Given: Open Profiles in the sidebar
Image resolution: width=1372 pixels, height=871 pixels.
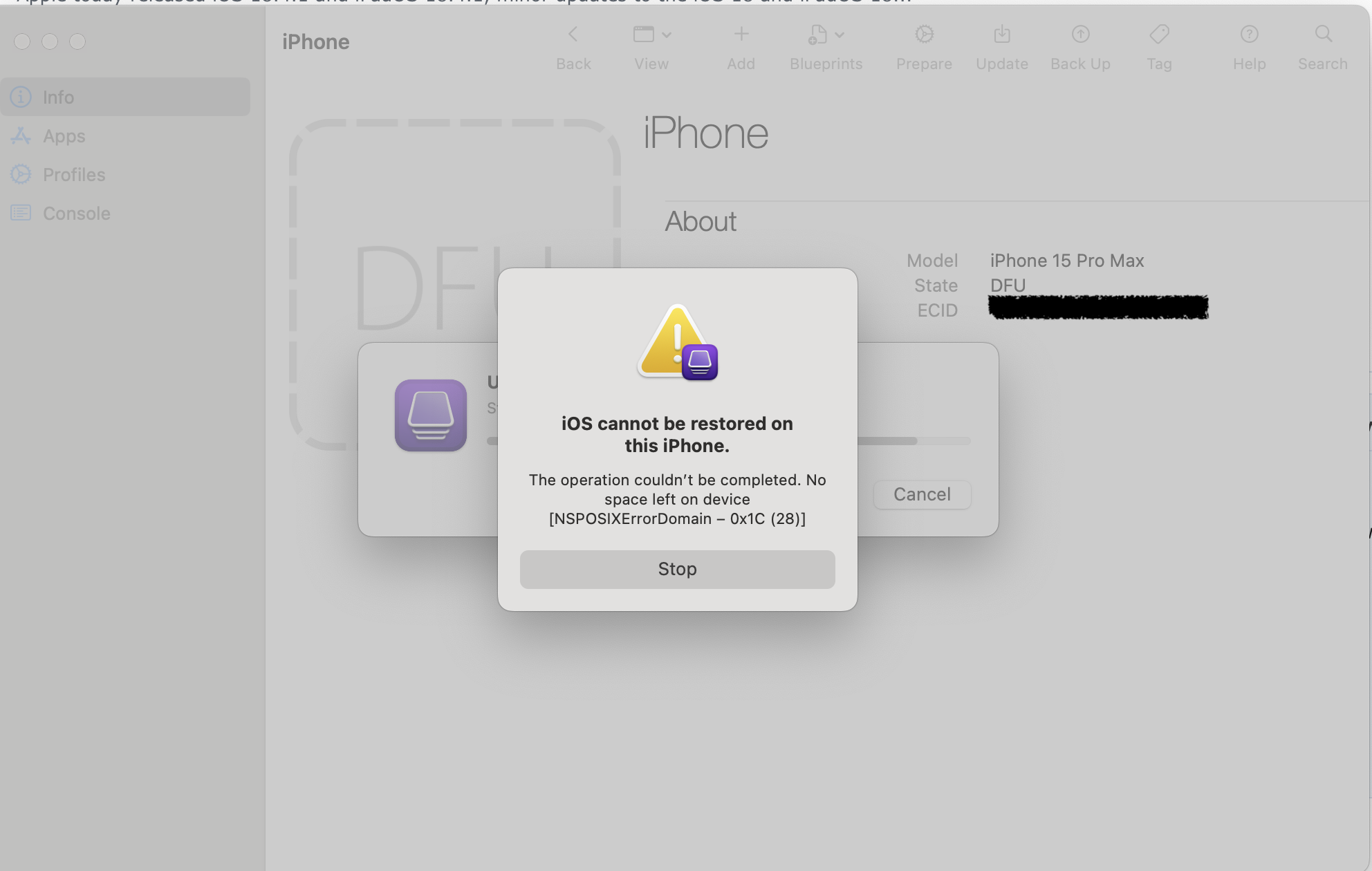Looking at the screenshot, I should (74, 175).
